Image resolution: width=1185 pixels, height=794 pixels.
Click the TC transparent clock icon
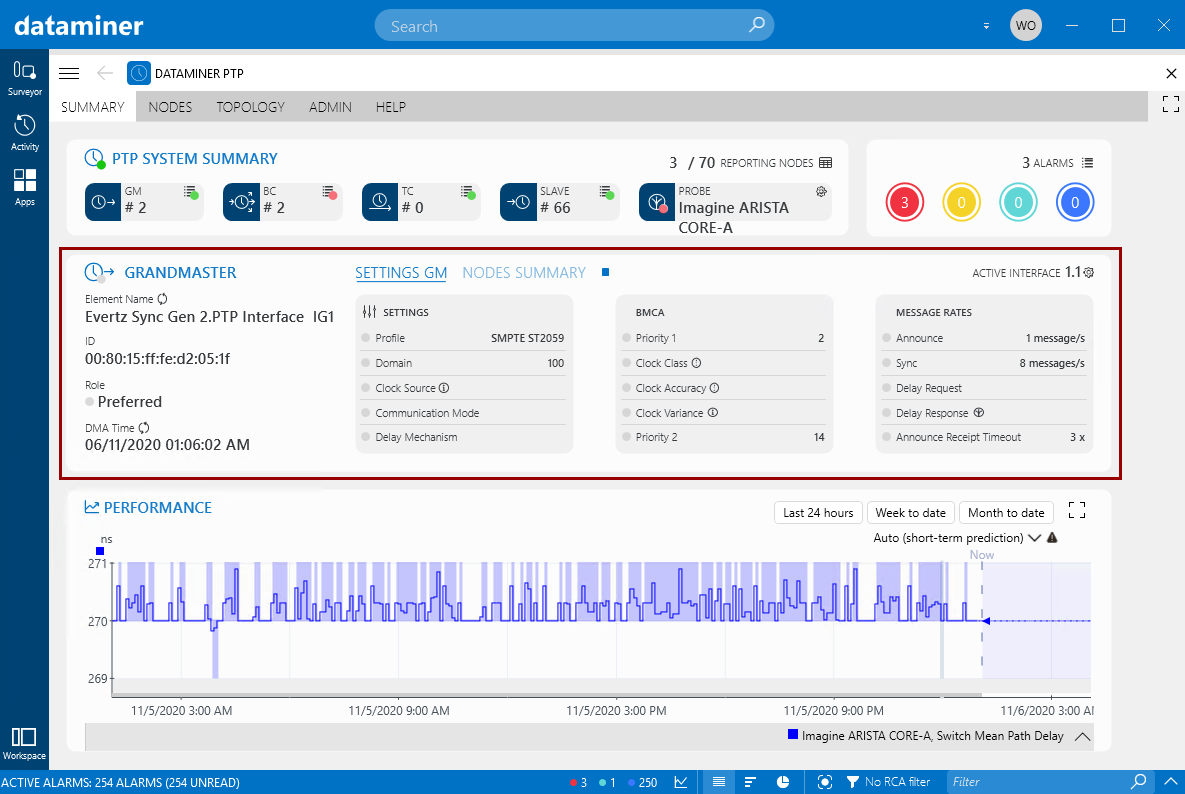coord(380,202)
